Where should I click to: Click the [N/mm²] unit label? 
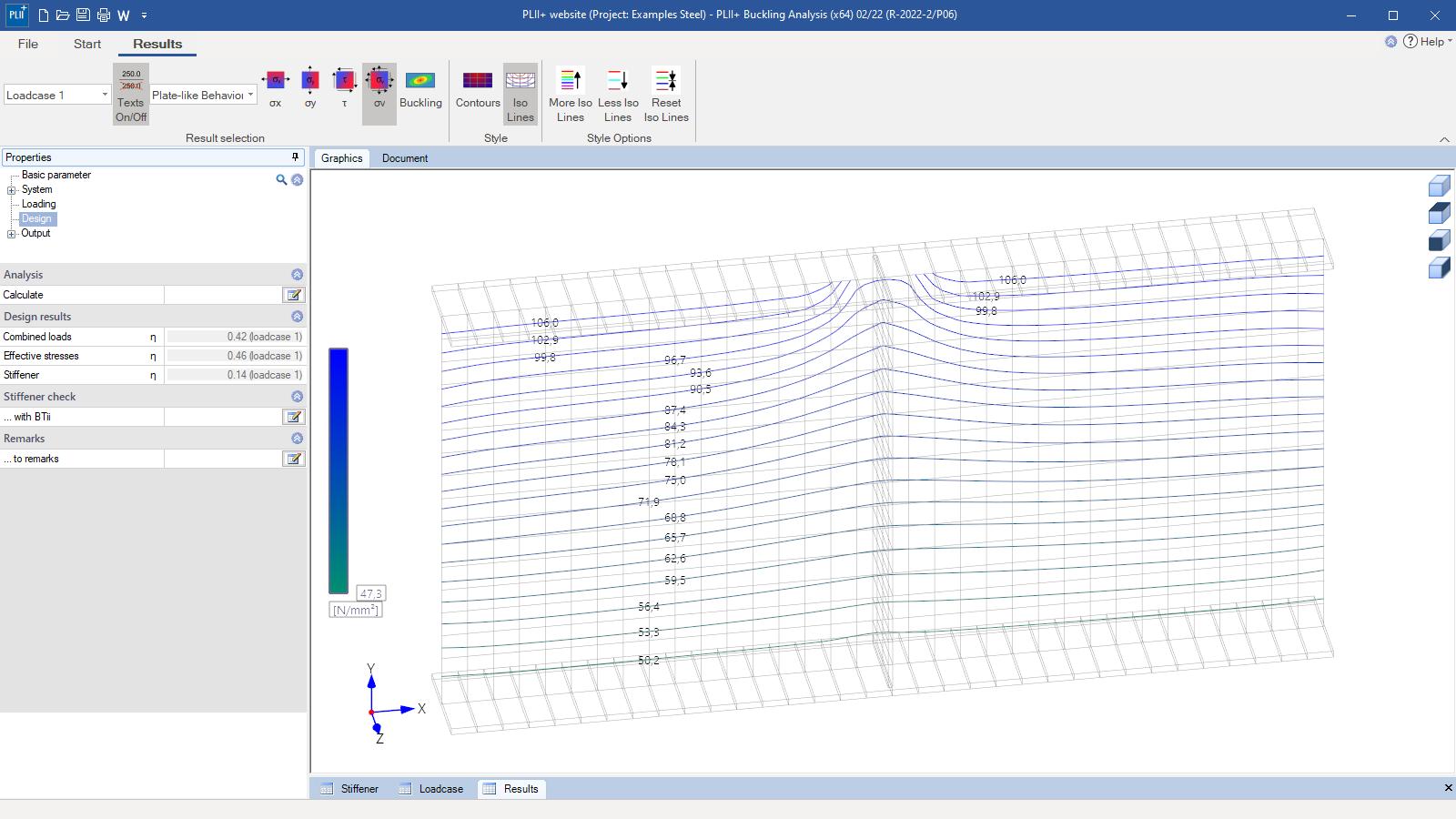click(356, 611)
